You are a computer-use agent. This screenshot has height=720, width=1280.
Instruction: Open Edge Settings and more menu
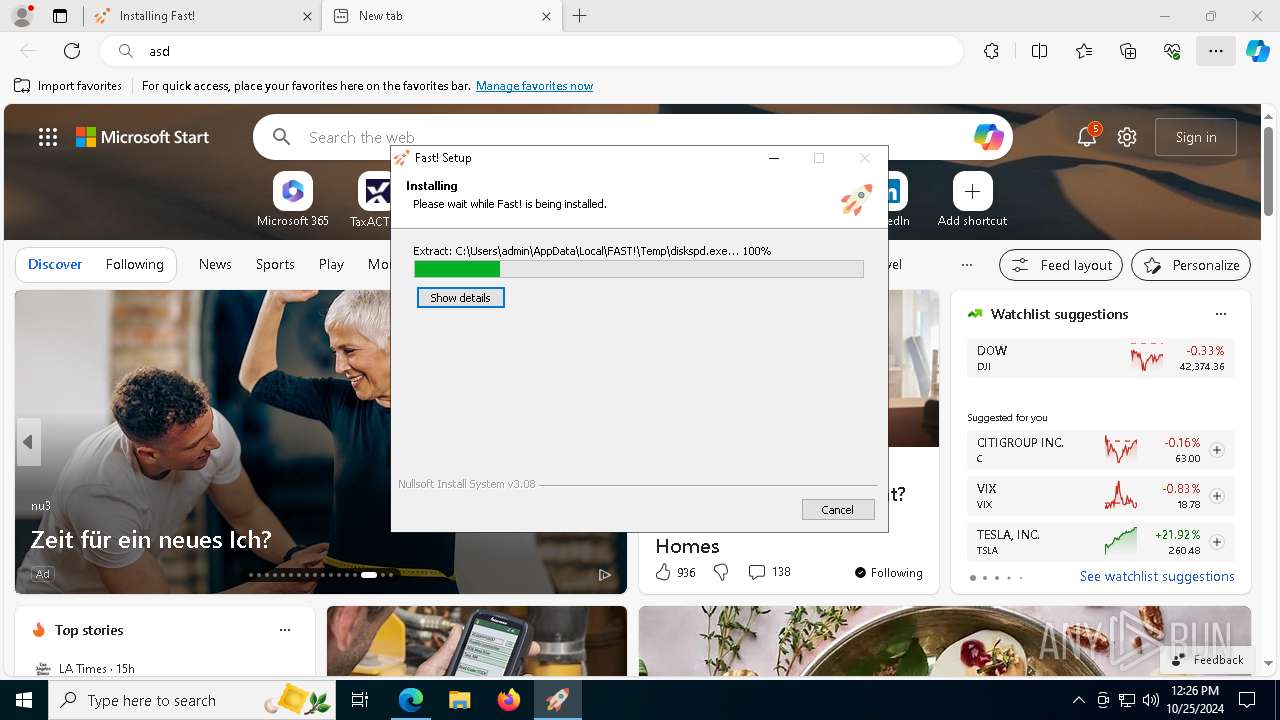click(1216, 51)
